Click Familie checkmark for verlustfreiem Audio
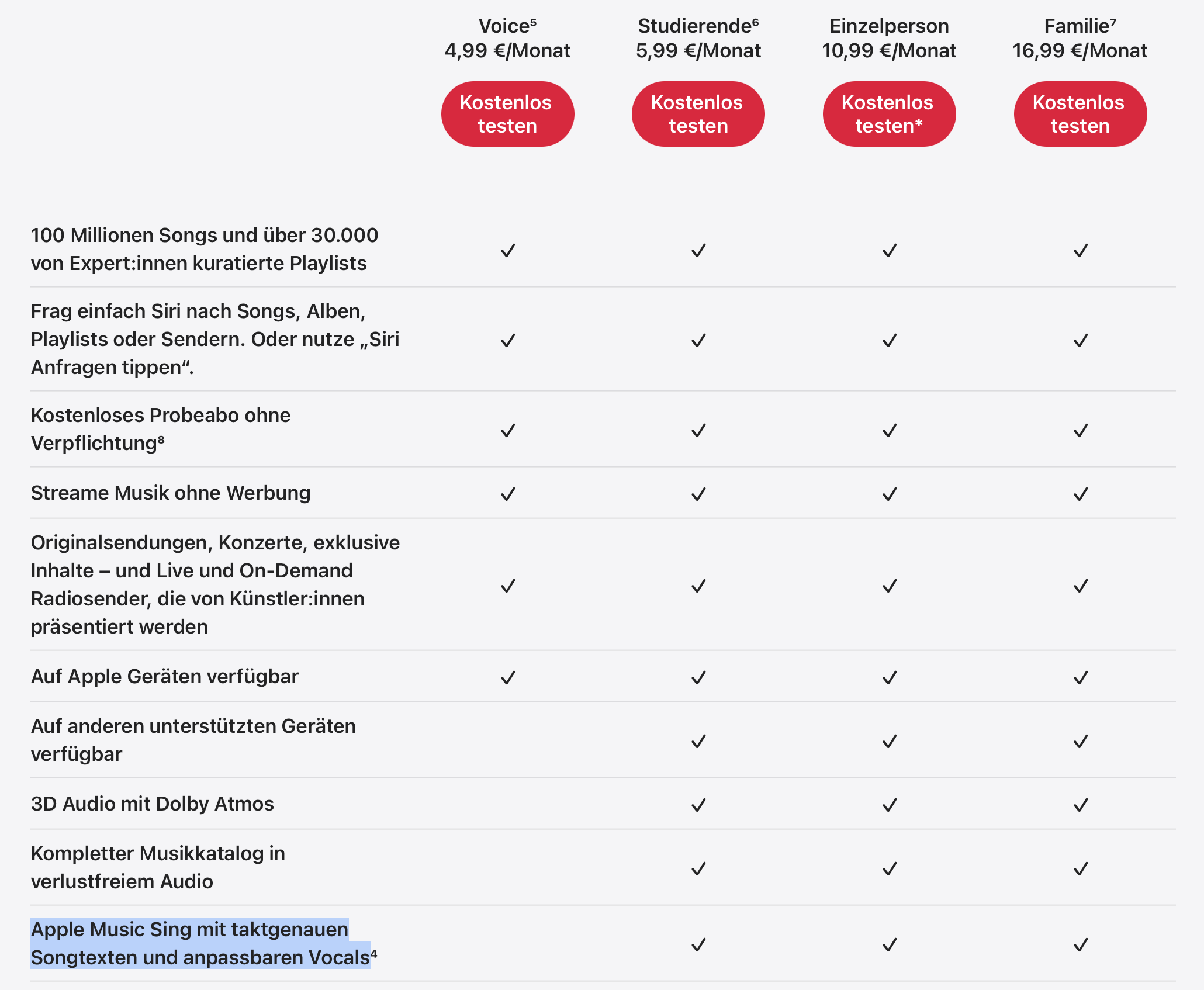The width and height of the screenshot is (1204, 990). (1080, 869)
